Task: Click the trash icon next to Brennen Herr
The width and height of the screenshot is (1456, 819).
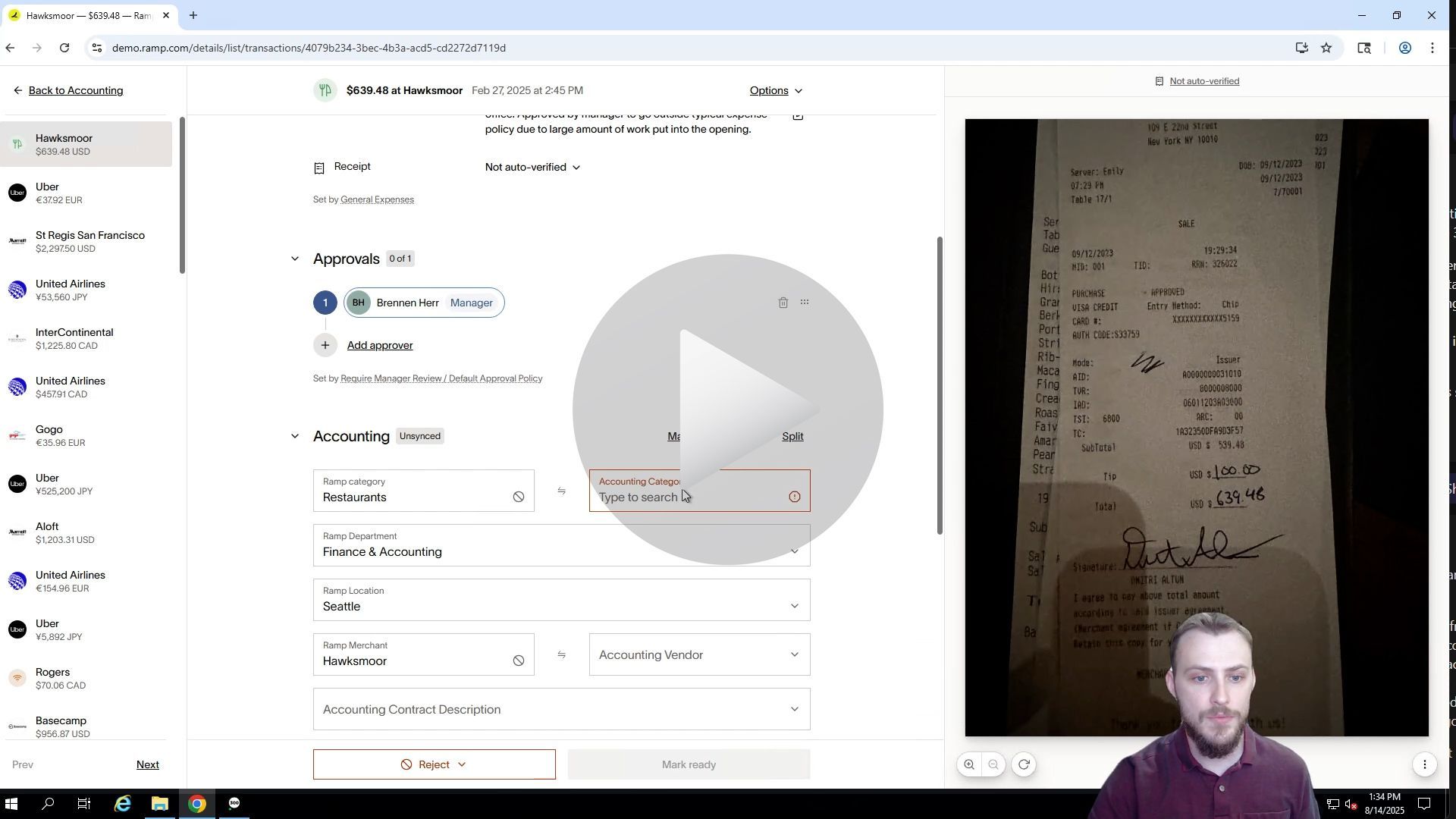Action: pos(783,303)
